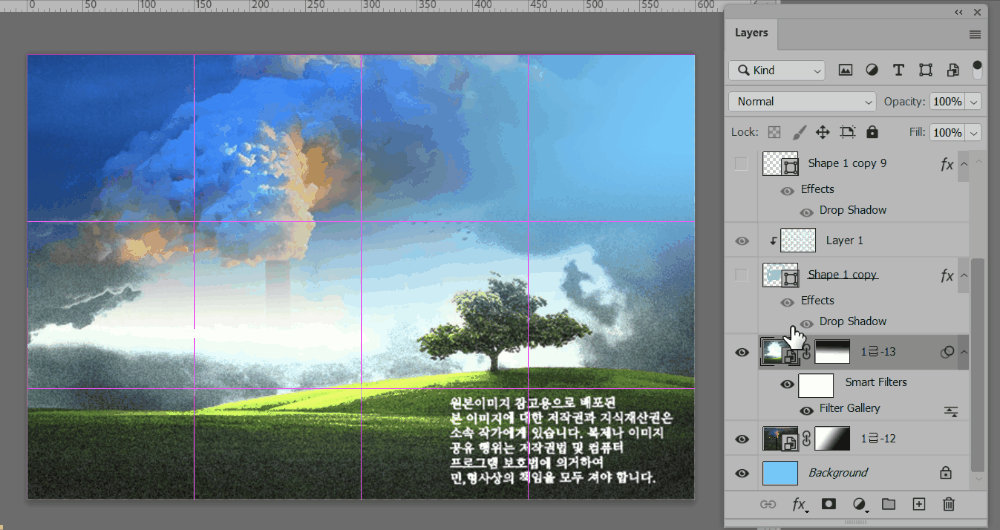Open the Kind filter dropdown
The image size is (1000, 530).
coord(777,70)
